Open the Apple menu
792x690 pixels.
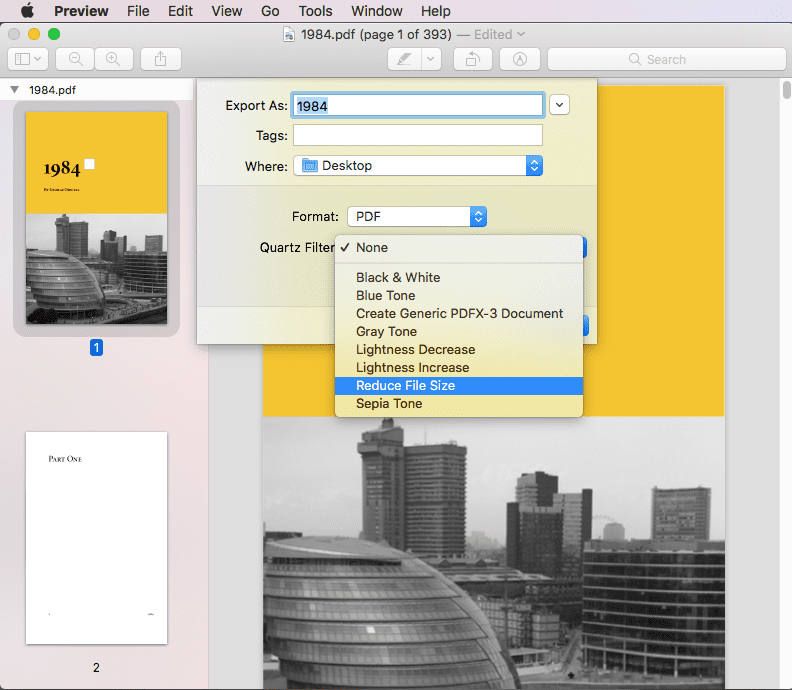click(27, 11)
